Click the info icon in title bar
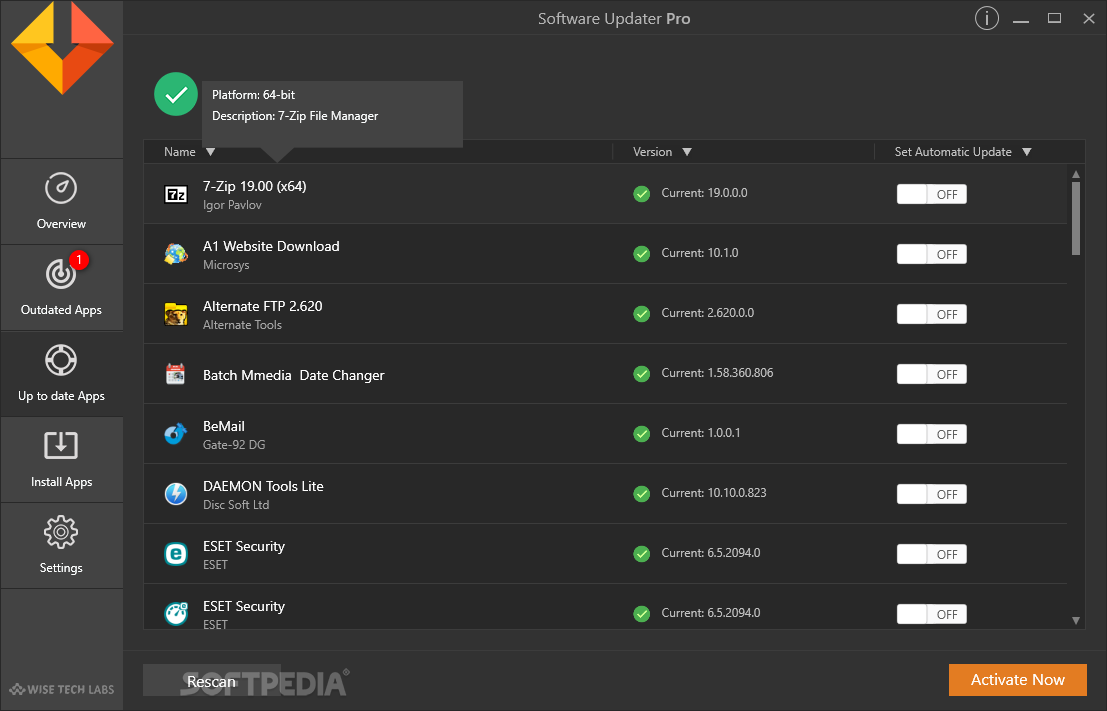Viewport: 1107px width, 711px height. click(x=986, y=18)
